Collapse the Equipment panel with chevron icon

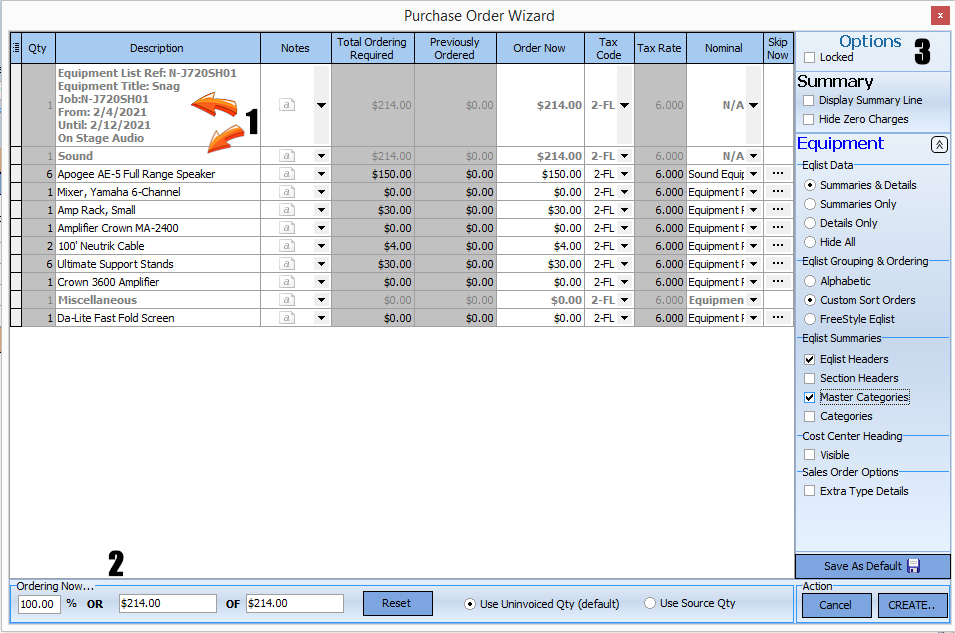tap(938, 144)
